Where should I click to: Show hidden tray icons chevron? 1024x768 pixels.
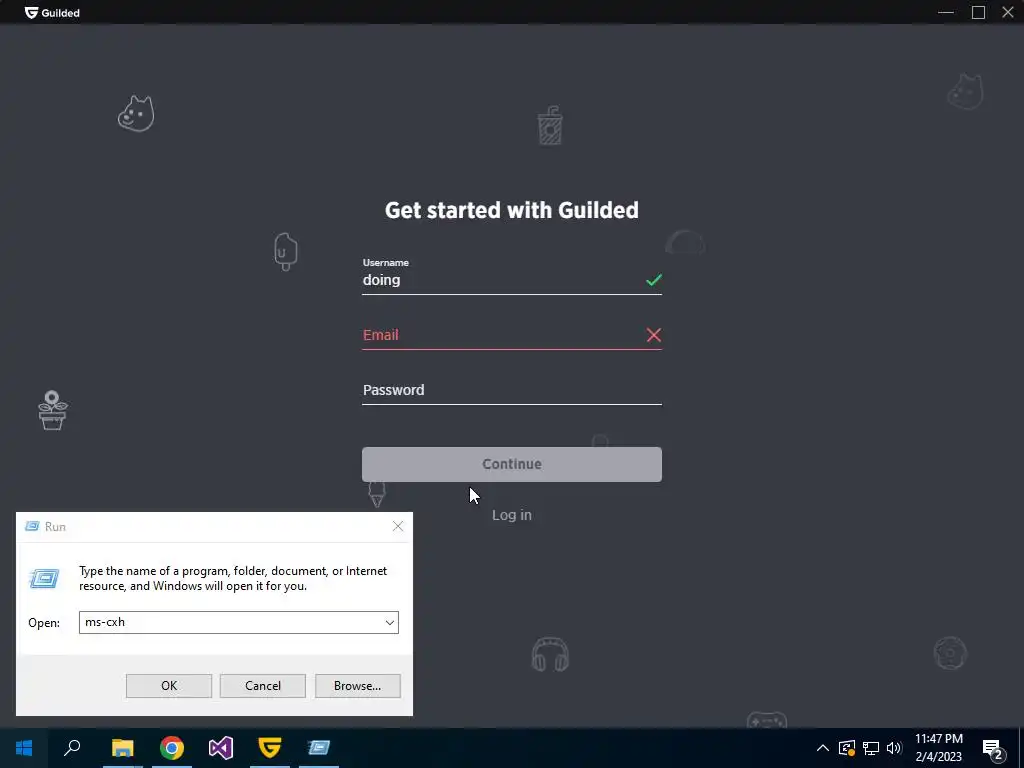(x=823, y=748)
